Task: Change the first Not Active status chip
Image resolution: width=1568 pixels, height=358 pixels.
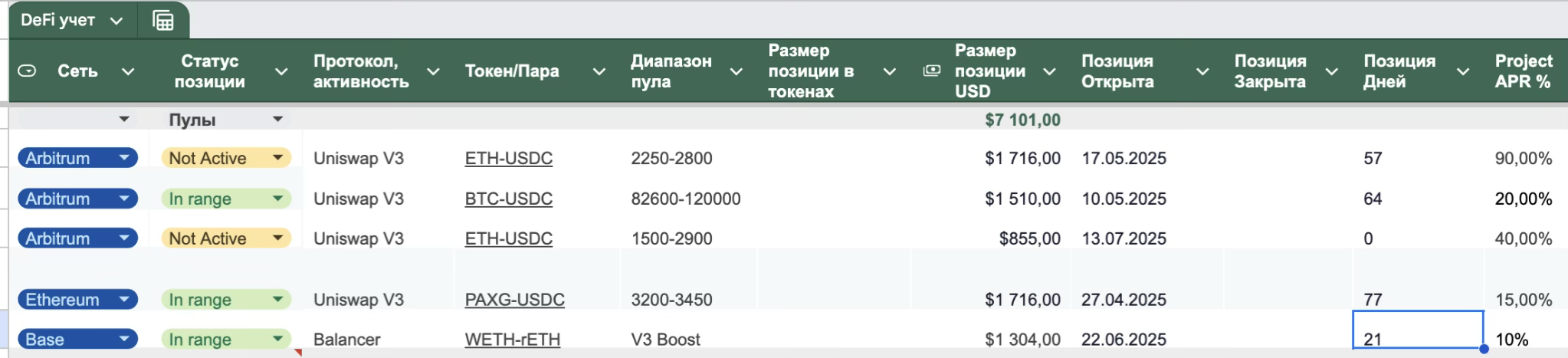Action: coord(278,158)
